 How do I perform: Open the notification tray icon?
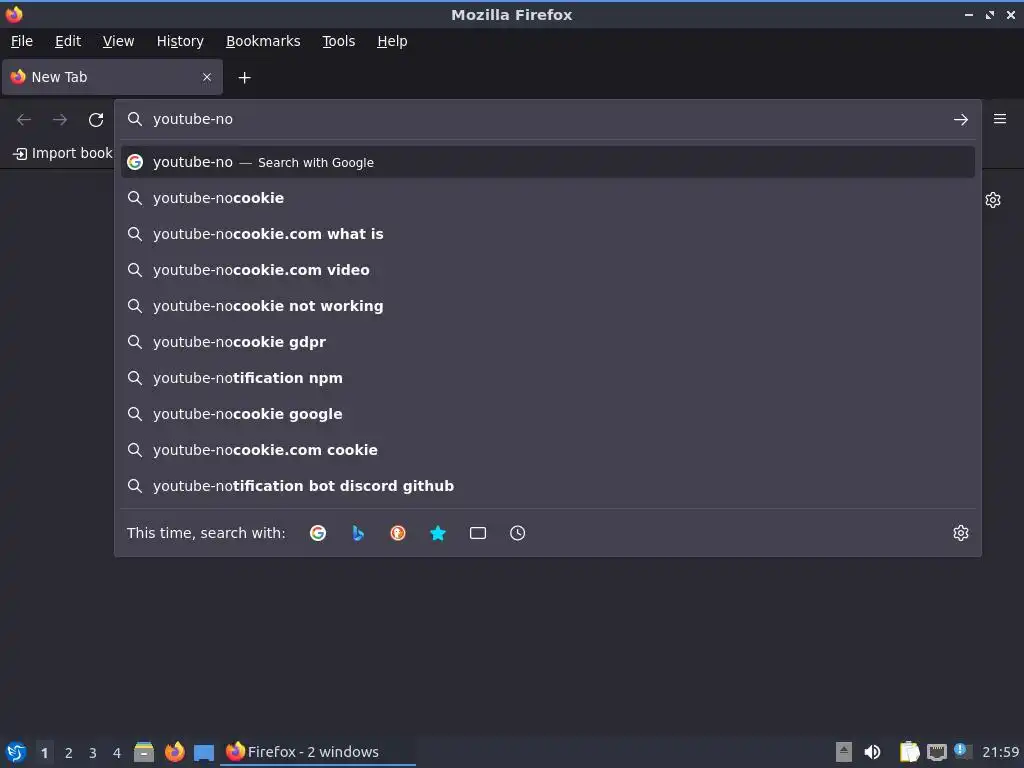point(962,751)
